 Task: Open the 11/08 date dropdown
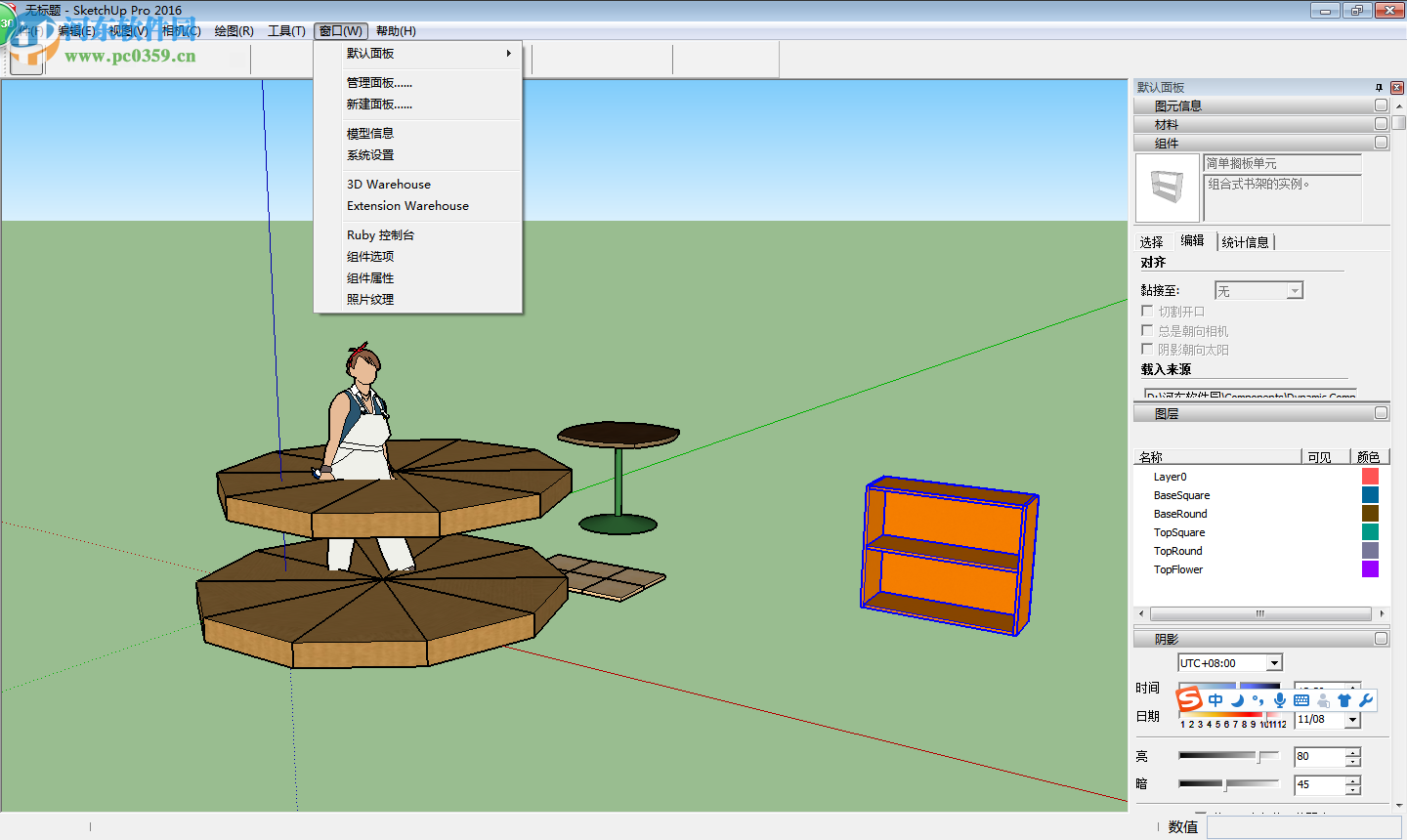pos(1351,720)
